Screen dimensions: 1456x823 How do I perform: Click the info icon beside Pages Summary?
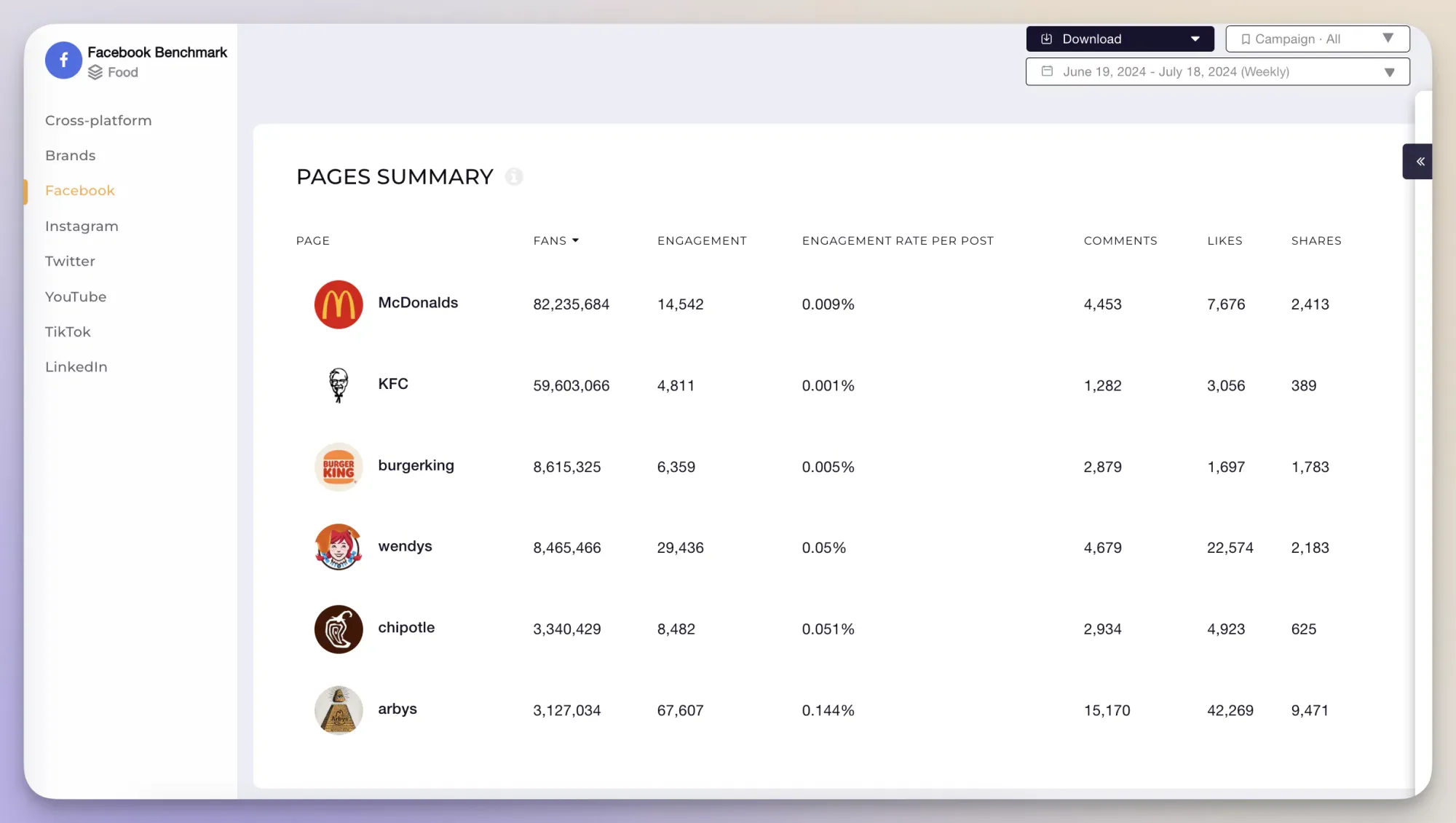[x=514, y=177]
